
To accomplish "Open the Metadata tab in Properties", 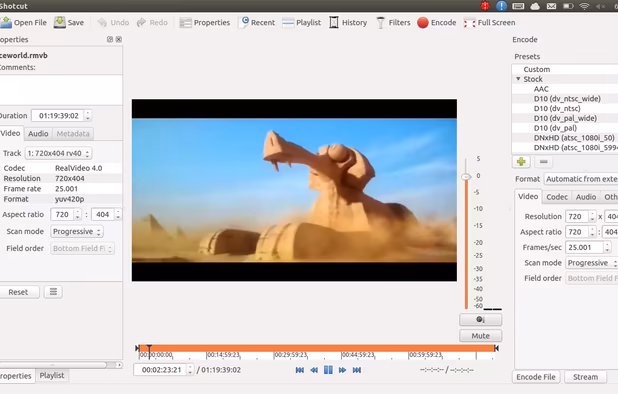I will coord(73,134).
